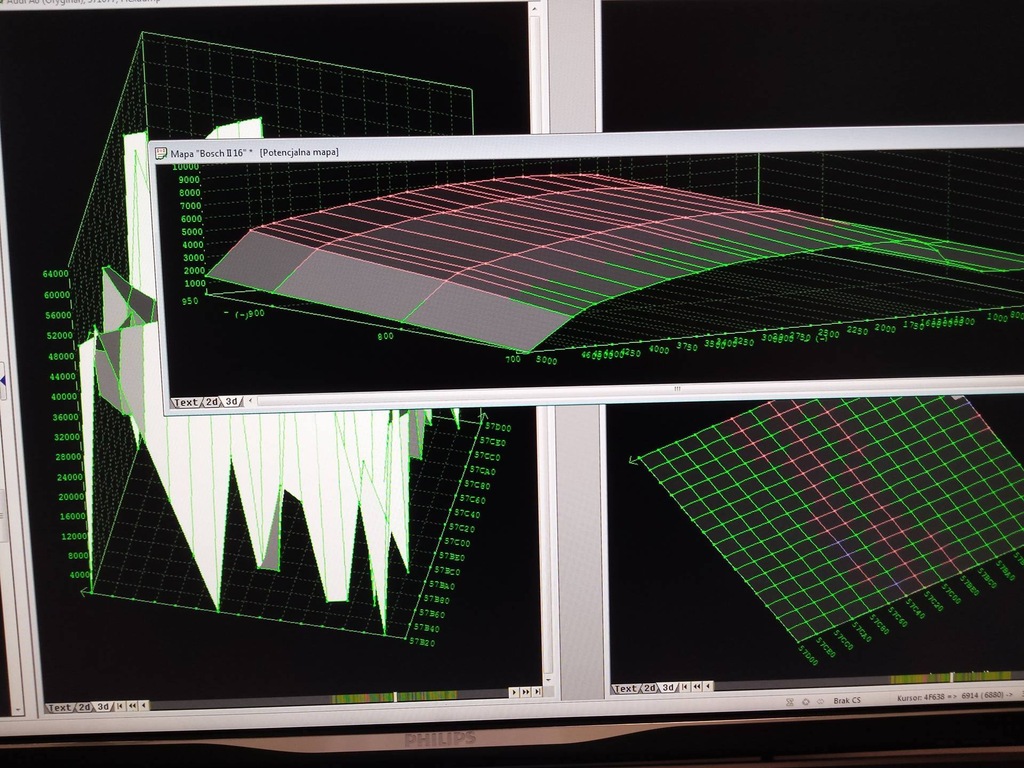Select the 3d tab in Bosch II 16 map window

[232, 402]
